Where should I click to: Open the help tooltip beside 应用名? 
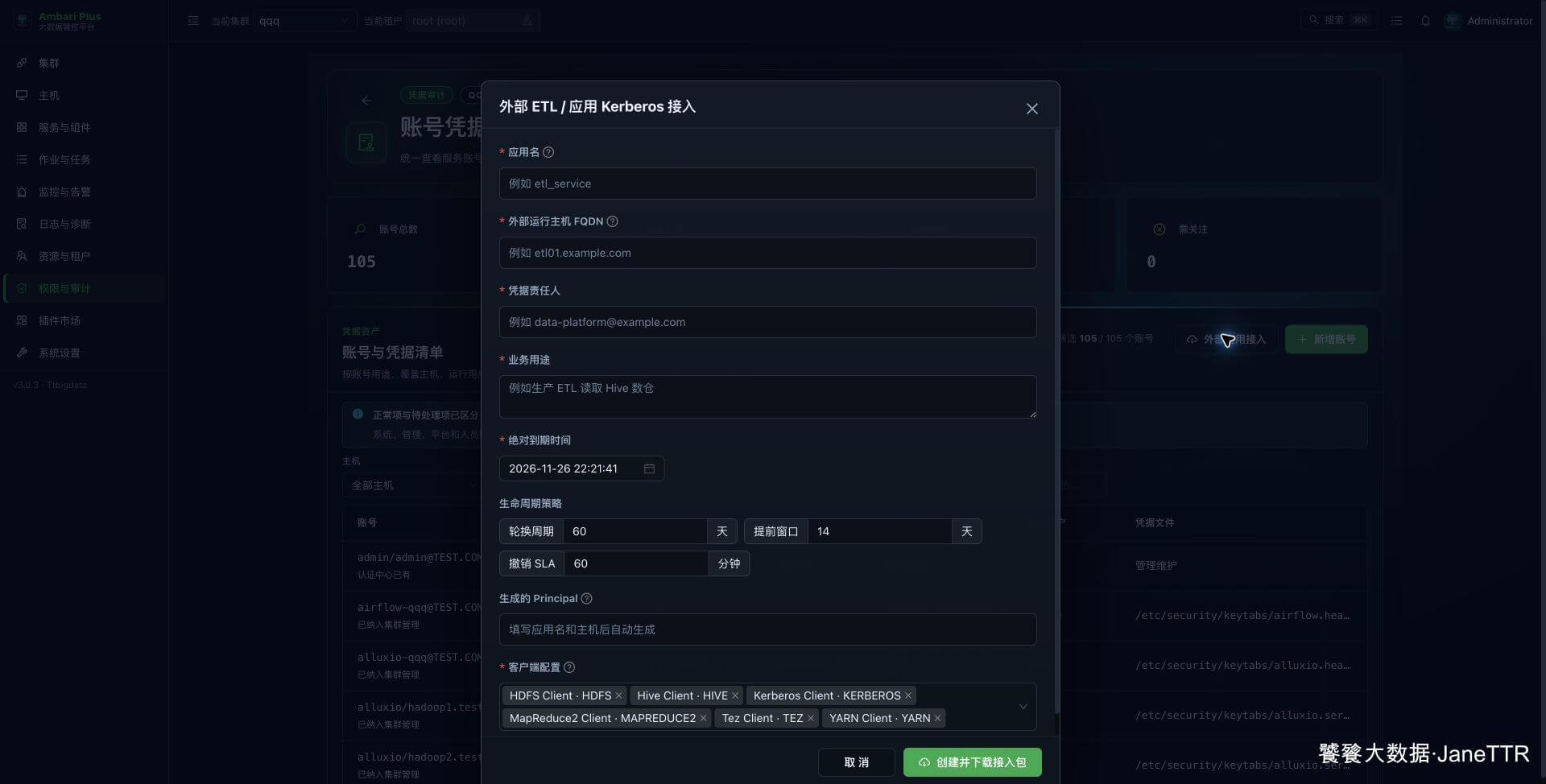pos(548,152)
